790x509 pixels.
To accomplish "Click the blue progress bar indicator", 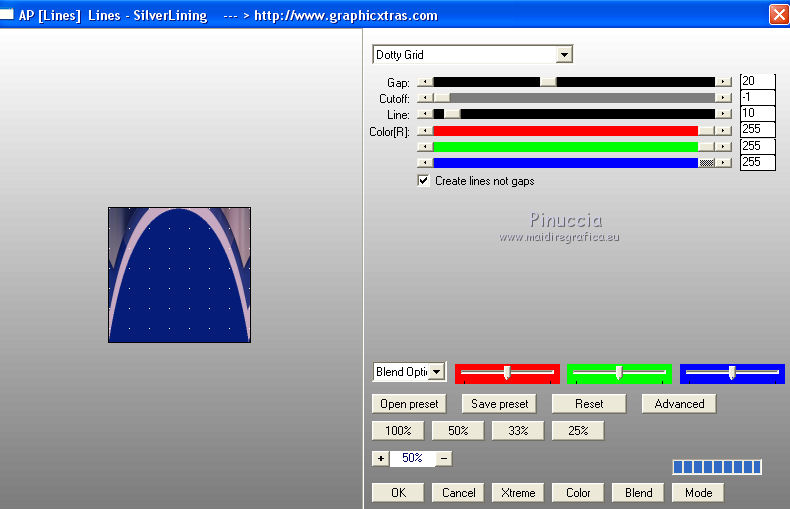I will [x=717, y=467].
